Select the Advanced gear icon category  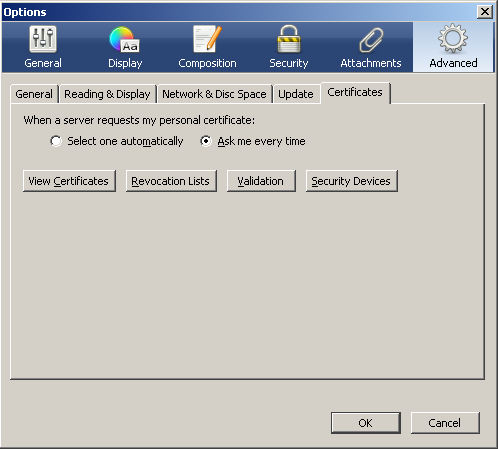click(x=453, y=47)
